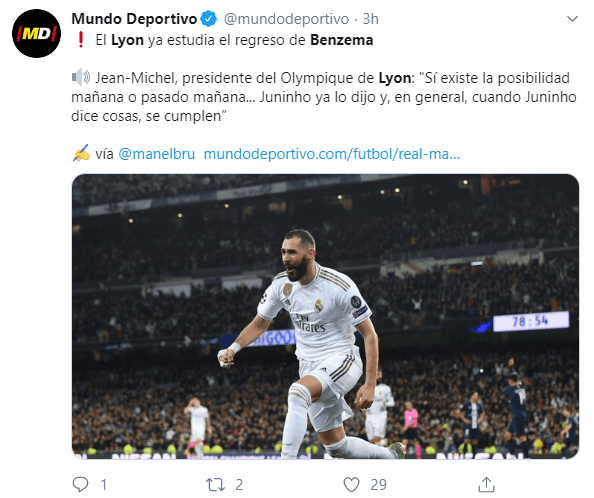Like the tweet with the heart icon

pos(351,484)
